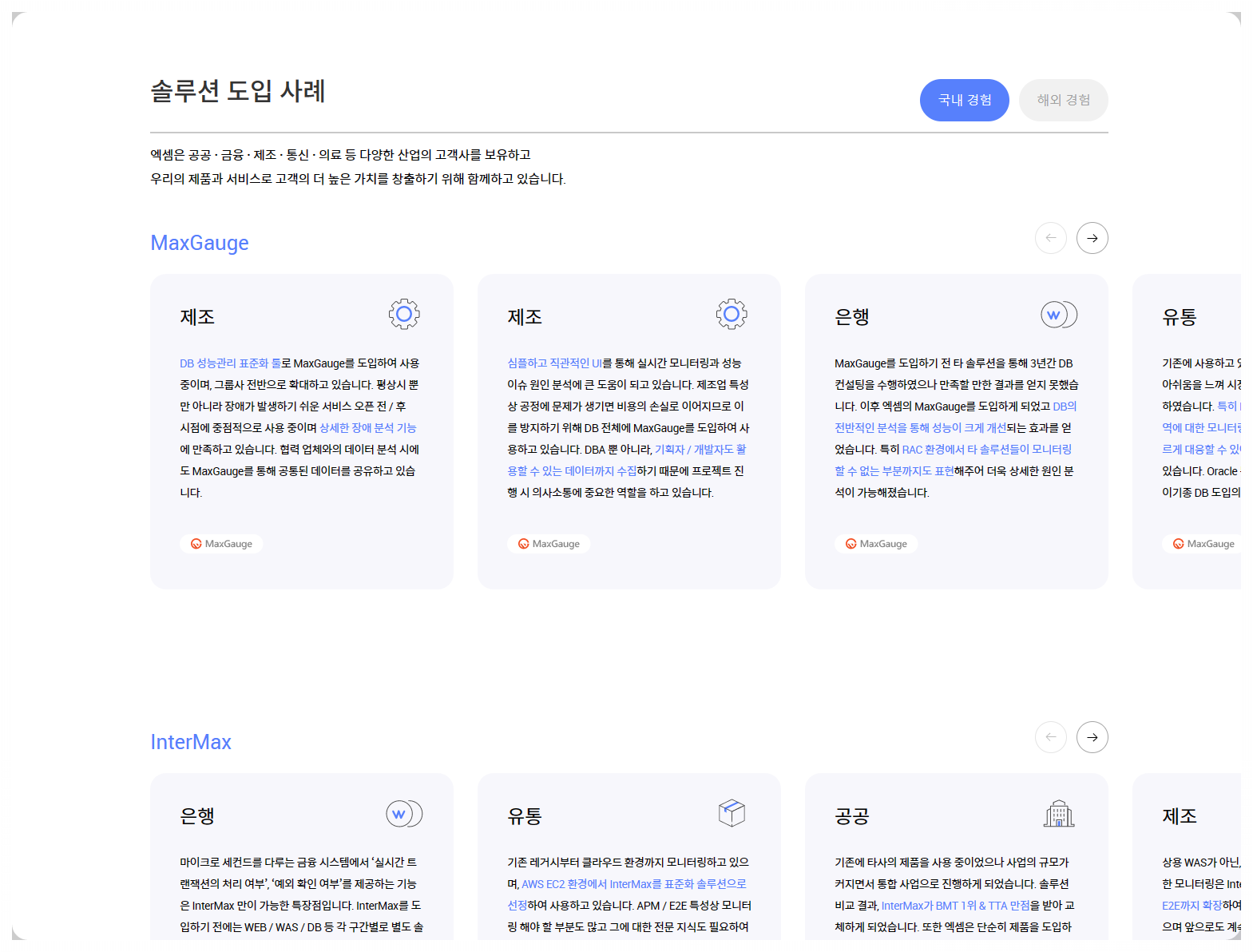This screenshot has width=1253, height=952.
Task: Click won coin icon on MaxGauge 은행 card
Action: 1059,315
